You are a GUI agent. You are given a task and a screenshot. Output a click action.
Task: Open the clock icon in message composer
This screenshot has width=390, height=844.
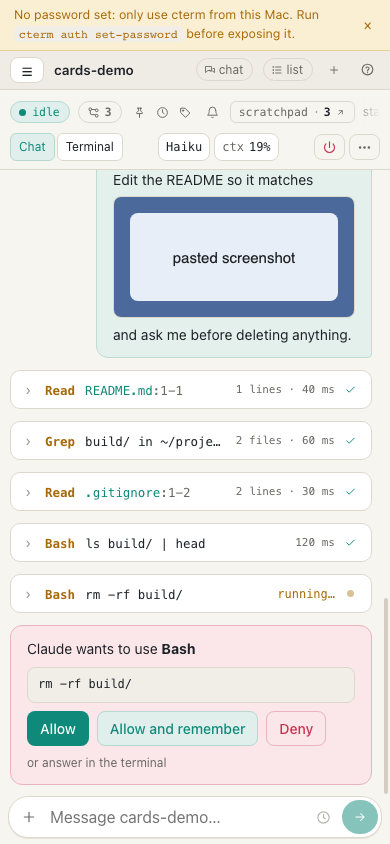pos(323,818)
